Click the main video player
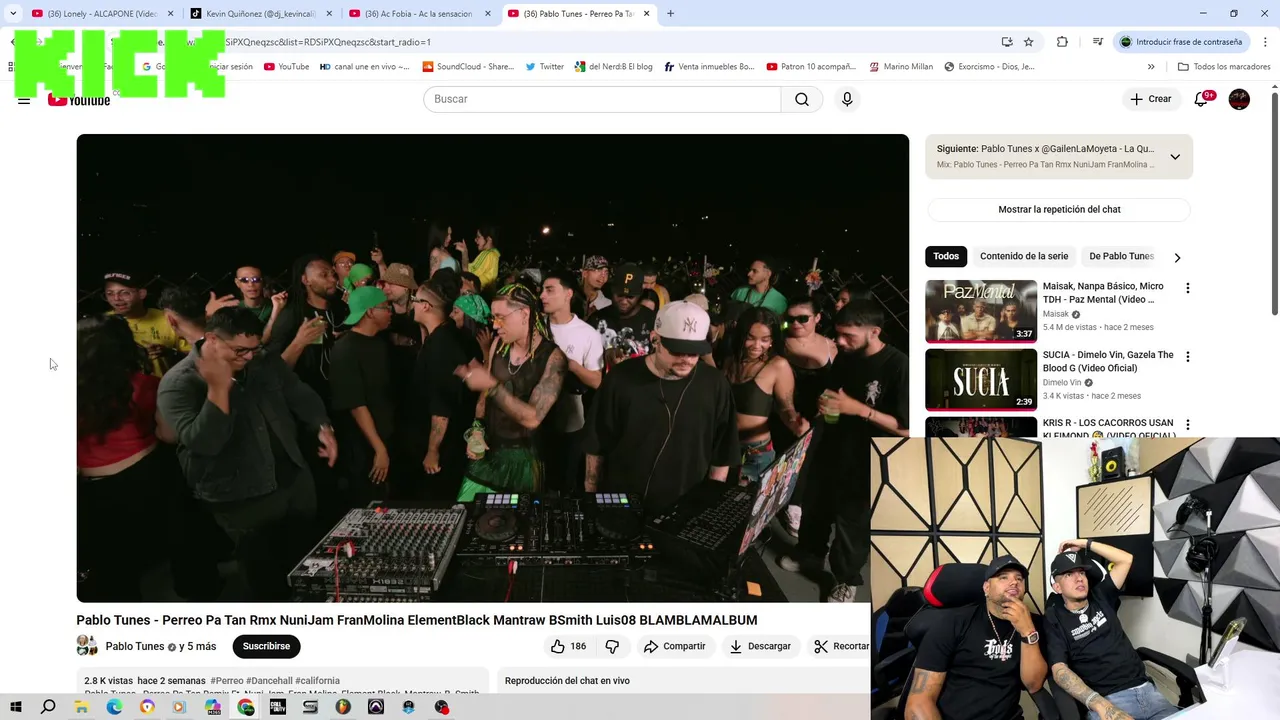The height and width of the screenshot is (720, 1280). [x=493, y=368]
